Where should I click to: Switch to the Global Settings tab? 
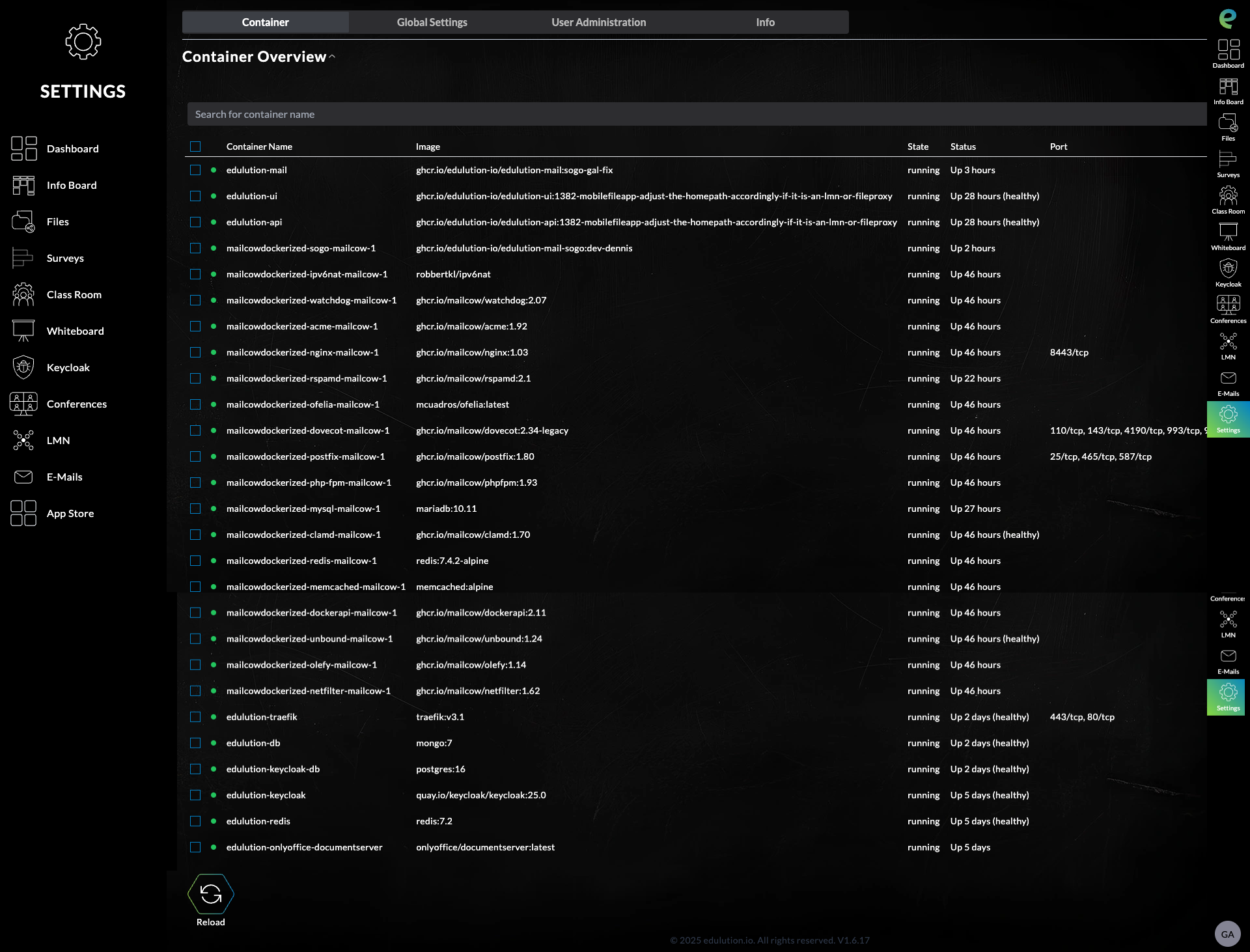(432, 22)
